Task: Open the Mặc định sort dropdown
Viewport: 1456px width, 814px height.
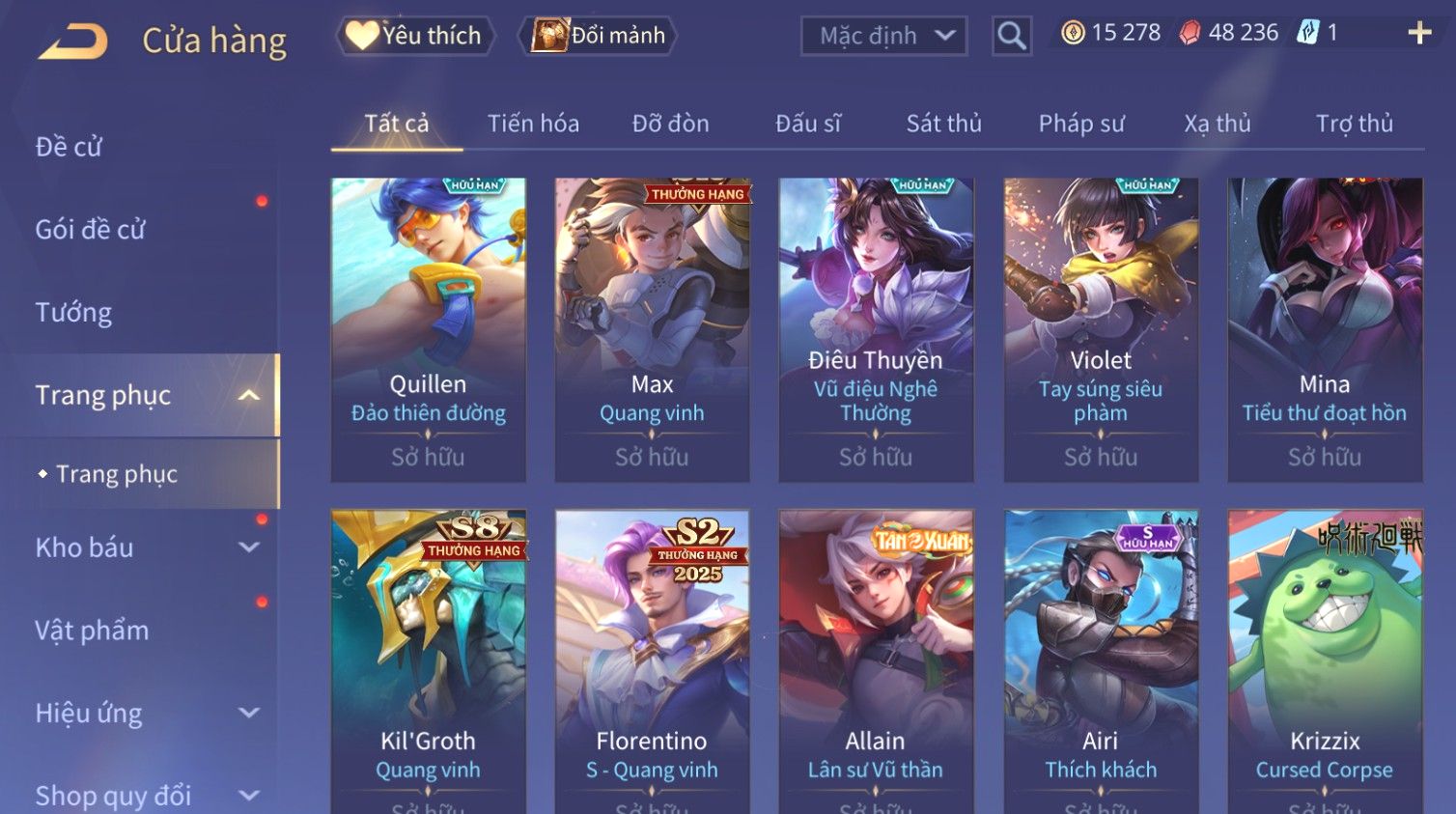Action: (884, 37)
